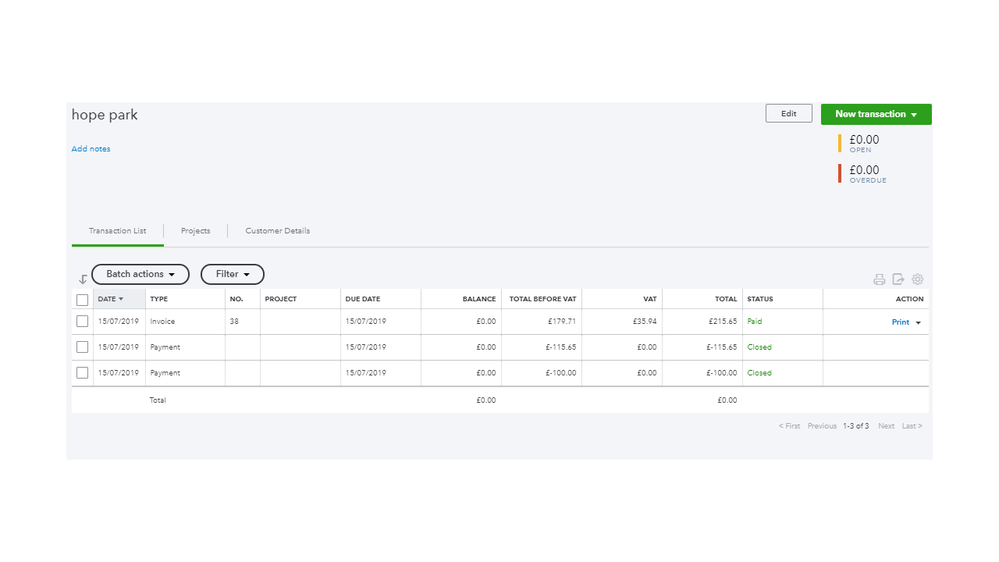Select the £-115.65 Payment row checkbox

pos(82,347)
